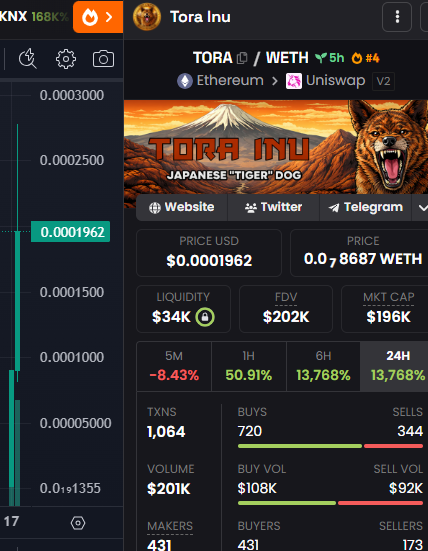Click the MKT CAP label
The width and height of the screenshot is (428, 551).
389,297
